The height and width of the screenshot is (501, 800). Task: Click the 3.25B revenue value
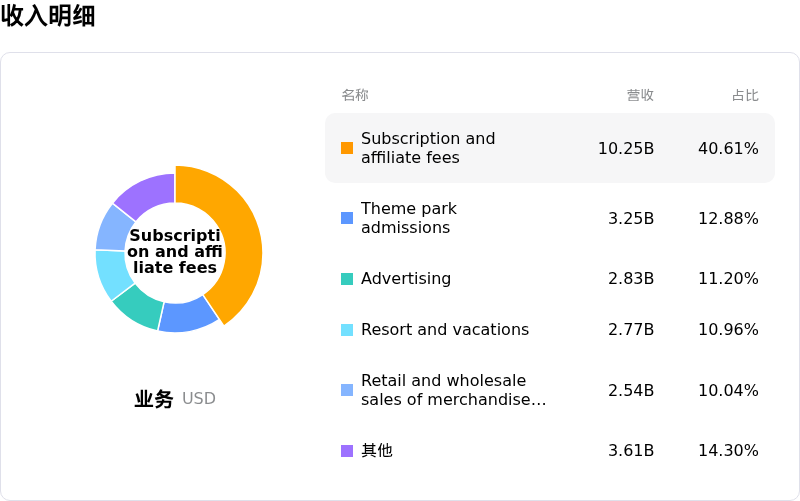[x=631, y=218]
